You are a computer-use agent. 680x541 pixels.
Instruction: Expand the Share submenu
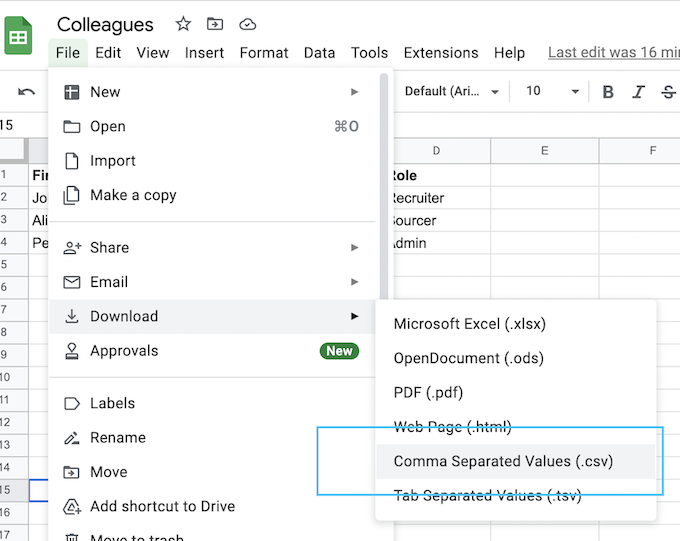click(x=212, y=247)
